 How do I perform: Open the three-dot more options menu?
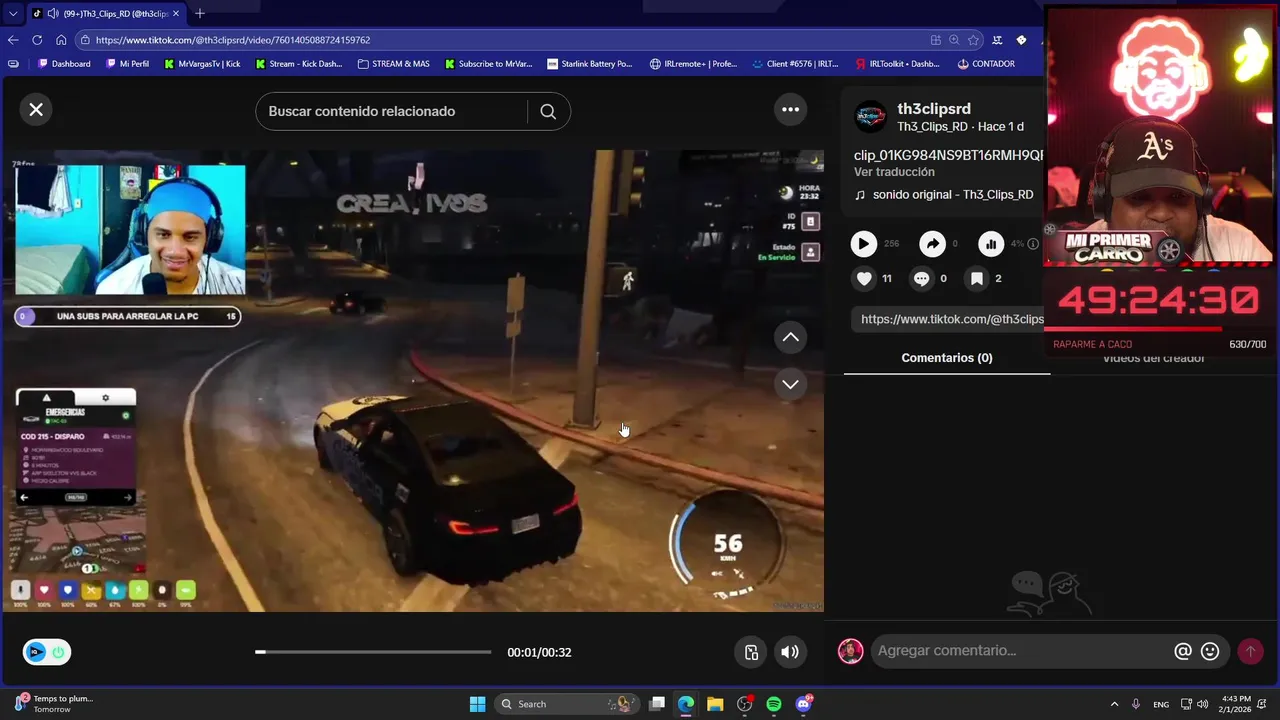click(791, 110)
